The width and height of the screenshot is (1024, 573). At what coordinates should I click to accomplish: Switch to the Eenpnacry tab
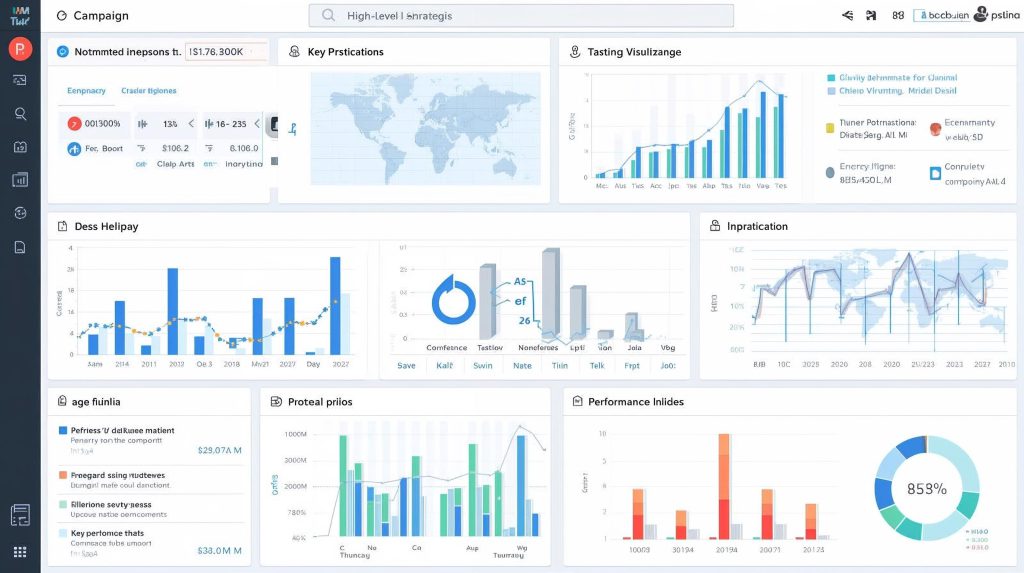[x=86, y=91]
